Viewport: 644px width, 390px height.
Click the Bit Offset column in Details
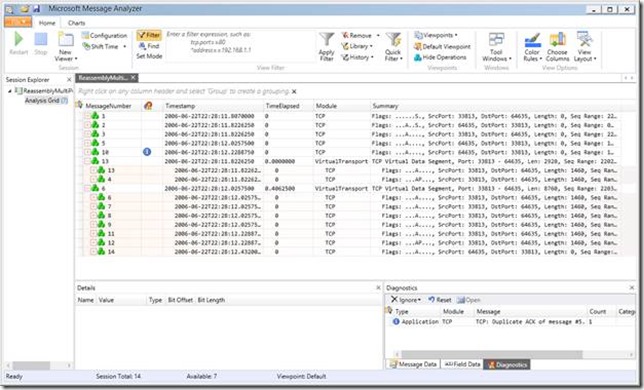tap(180, 300)
